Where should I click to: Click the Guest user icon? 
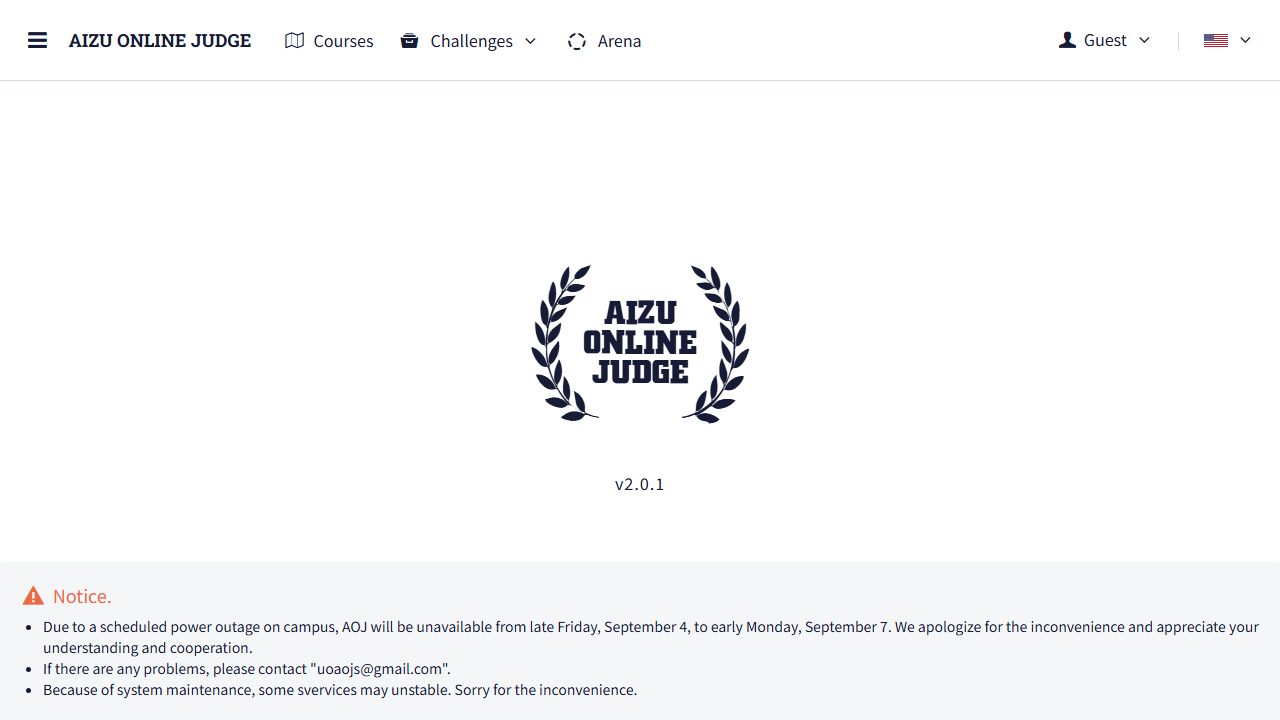(1067, 40)
